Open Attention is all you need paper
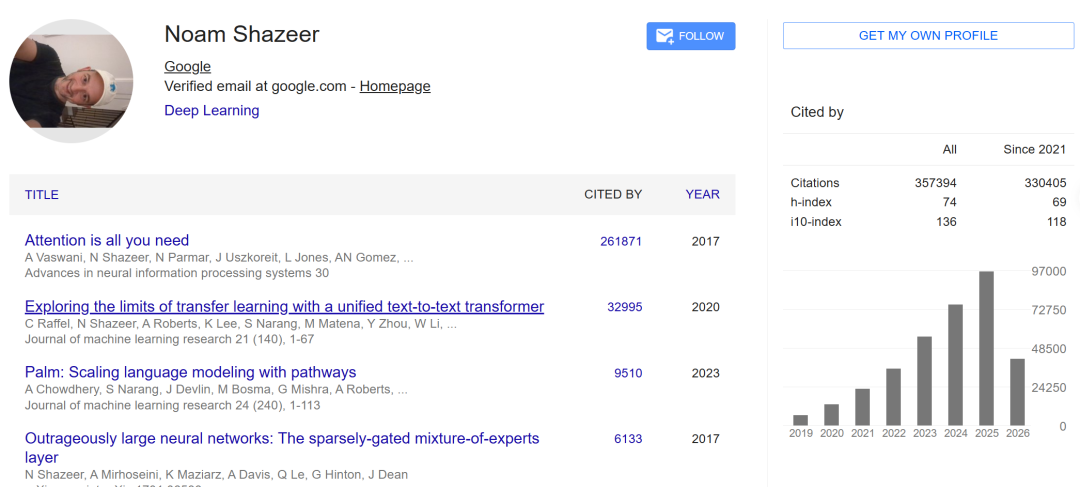This screenshot has width=1080, height=487. [107, 240]
